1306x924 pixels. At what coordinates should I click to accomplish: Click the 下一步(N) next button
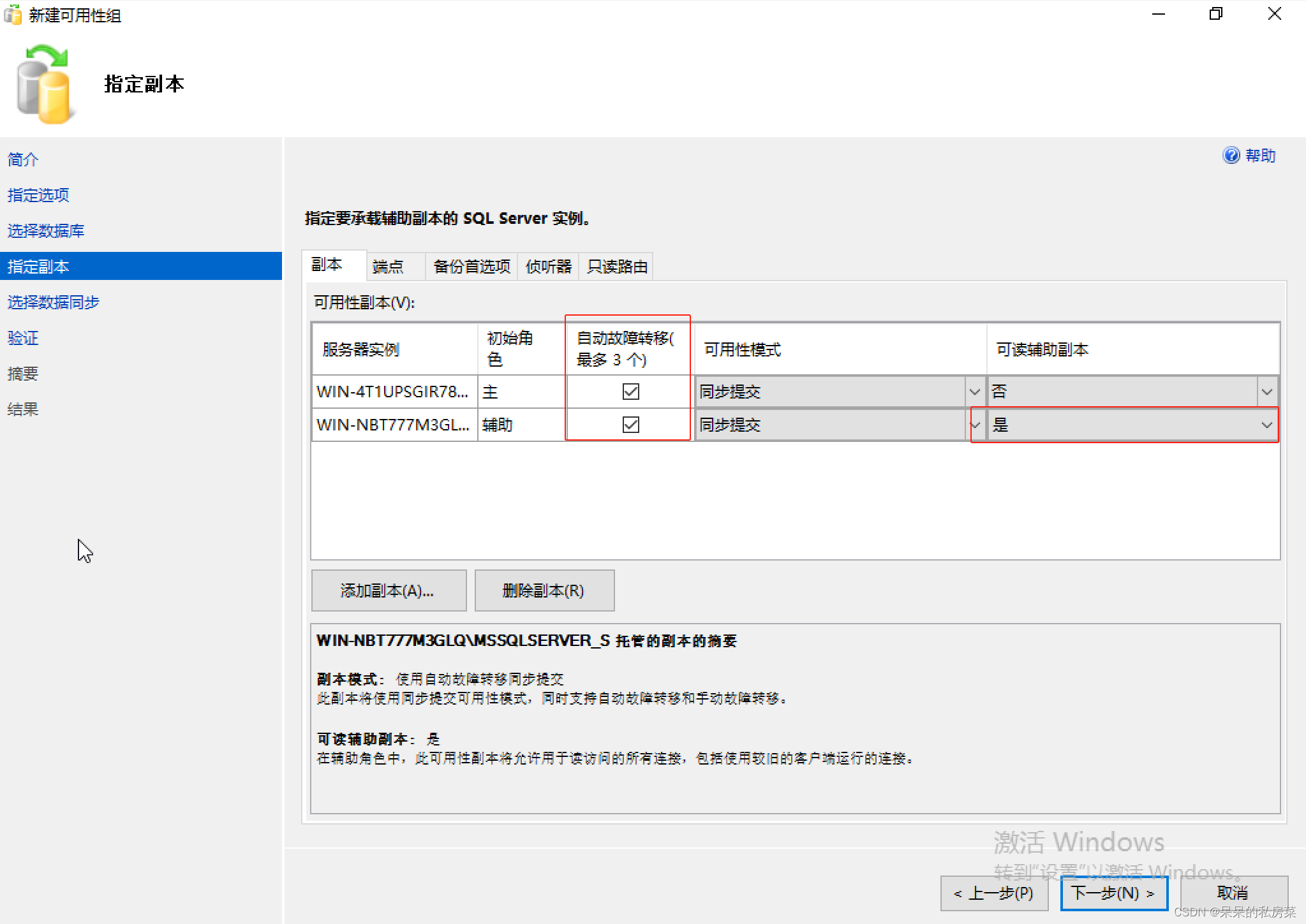[1113, 893]
